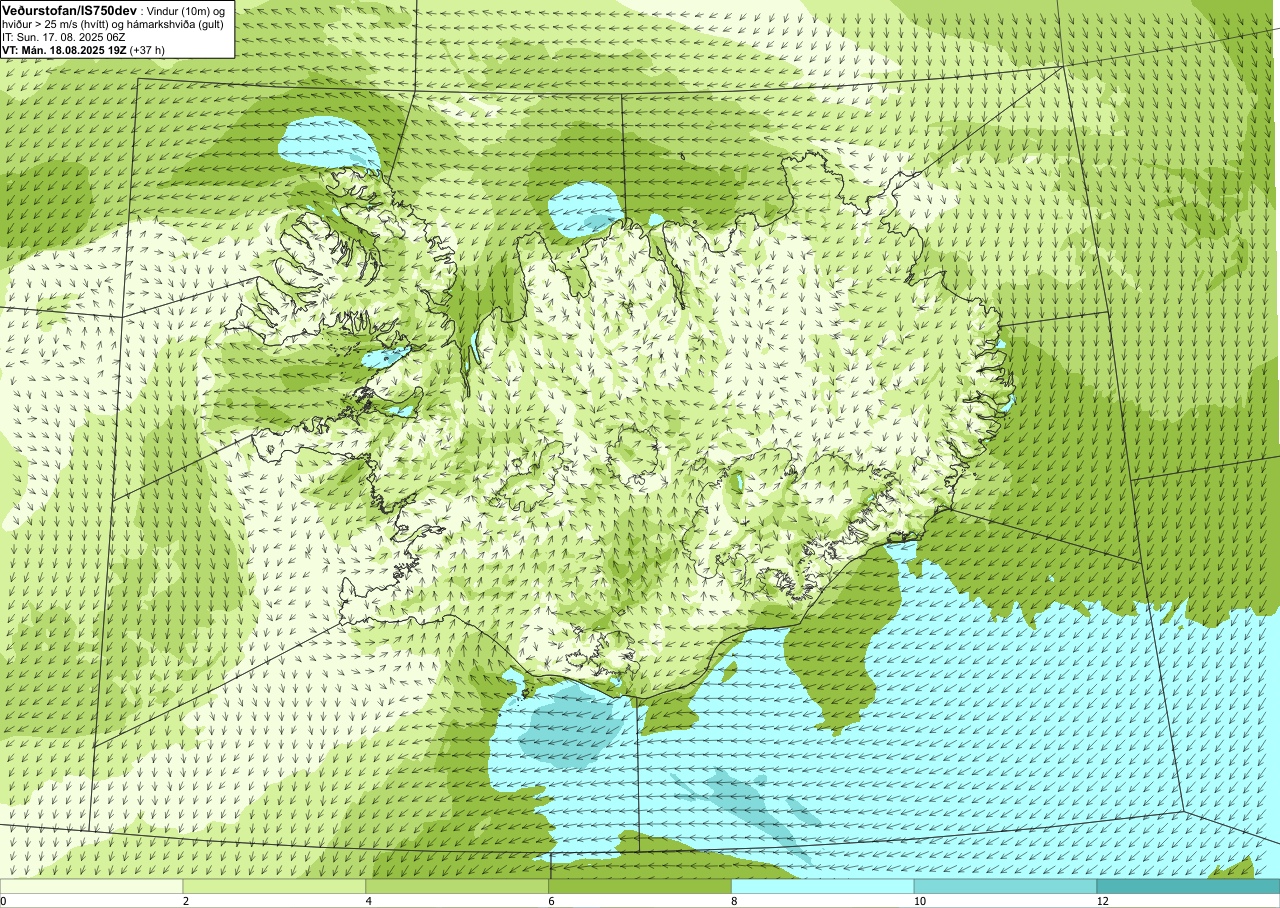
Task: Click the "10" scale label under legend
Action: (x=920, y=901)
